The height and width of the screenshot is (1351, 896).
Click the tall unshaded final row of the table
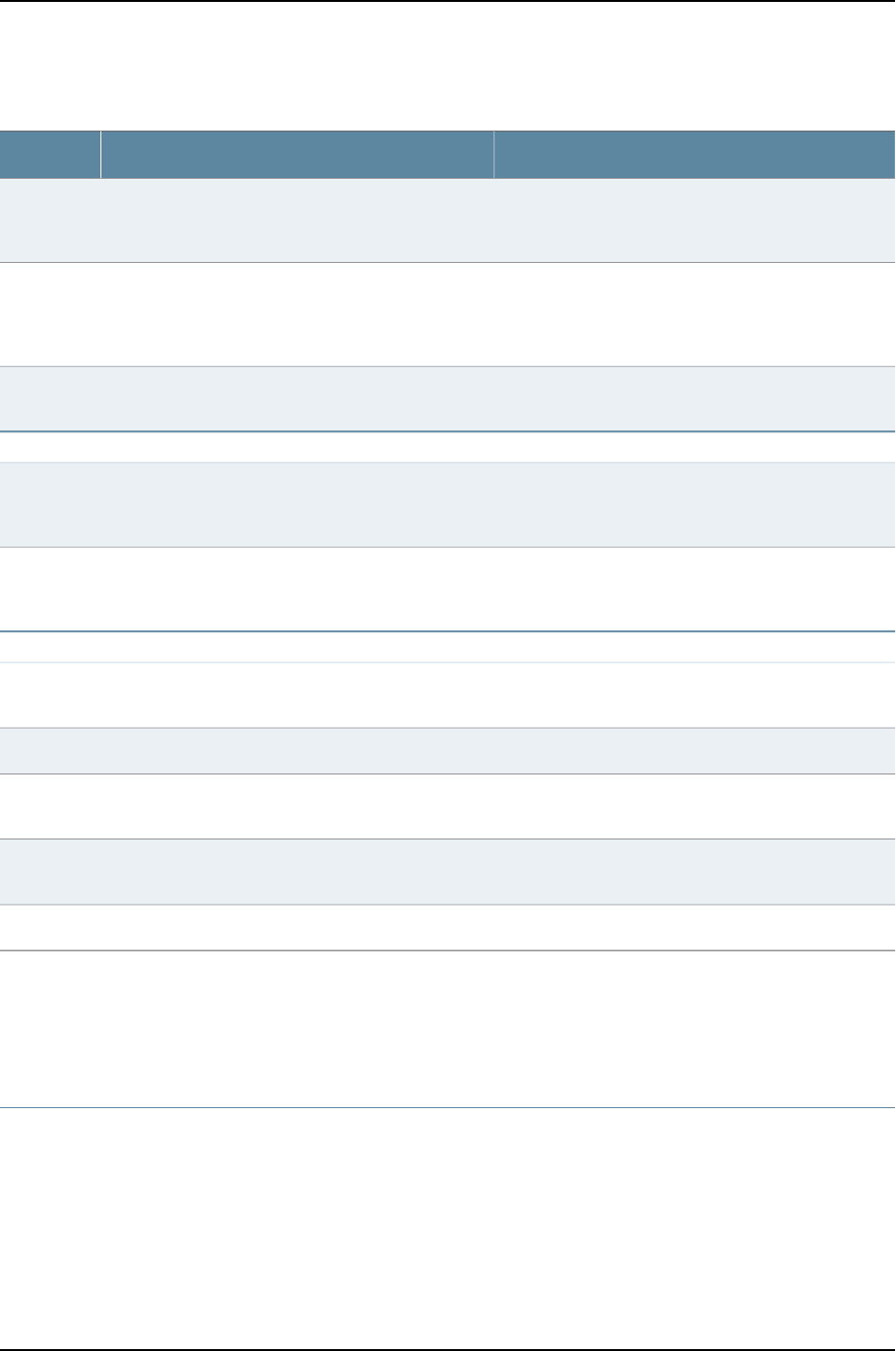(448, 1029)
